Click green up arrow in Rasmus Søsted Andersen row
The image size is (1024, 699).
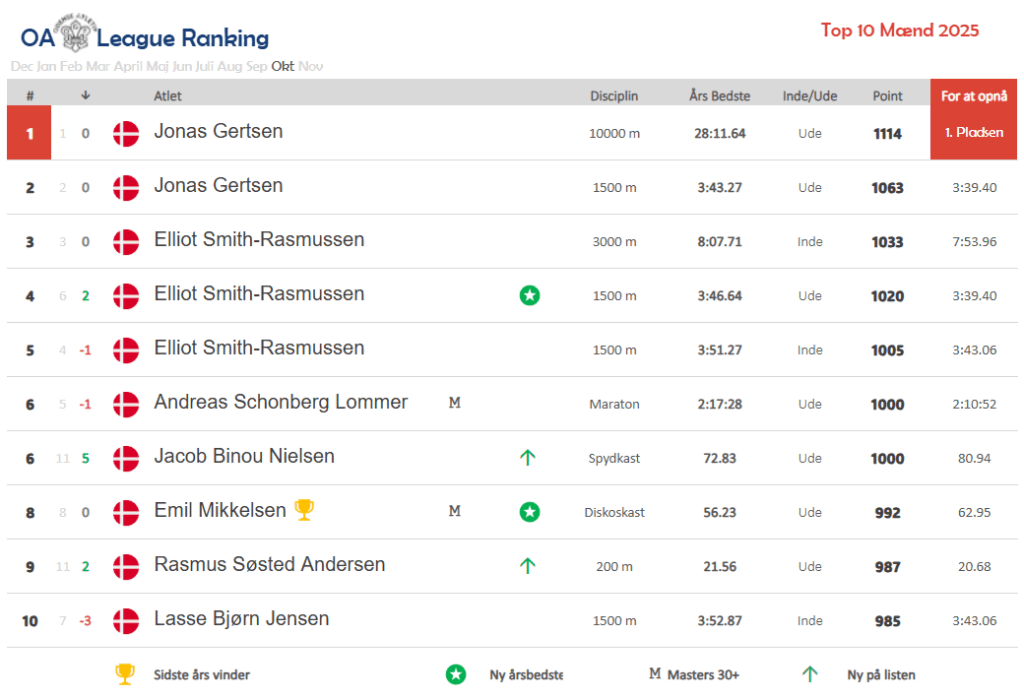pos(528,566)
